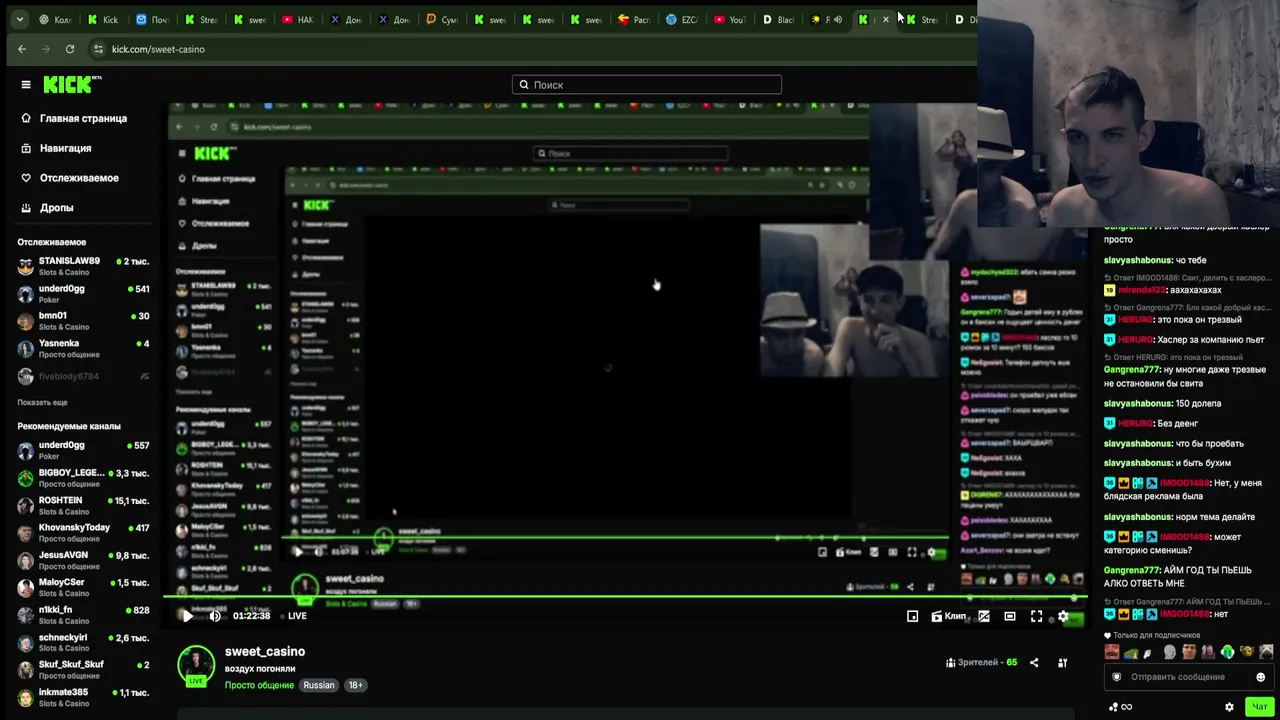Open the stream info settings icon beside share
Screen dimensions: 1280x720
tap(1063, 662)
